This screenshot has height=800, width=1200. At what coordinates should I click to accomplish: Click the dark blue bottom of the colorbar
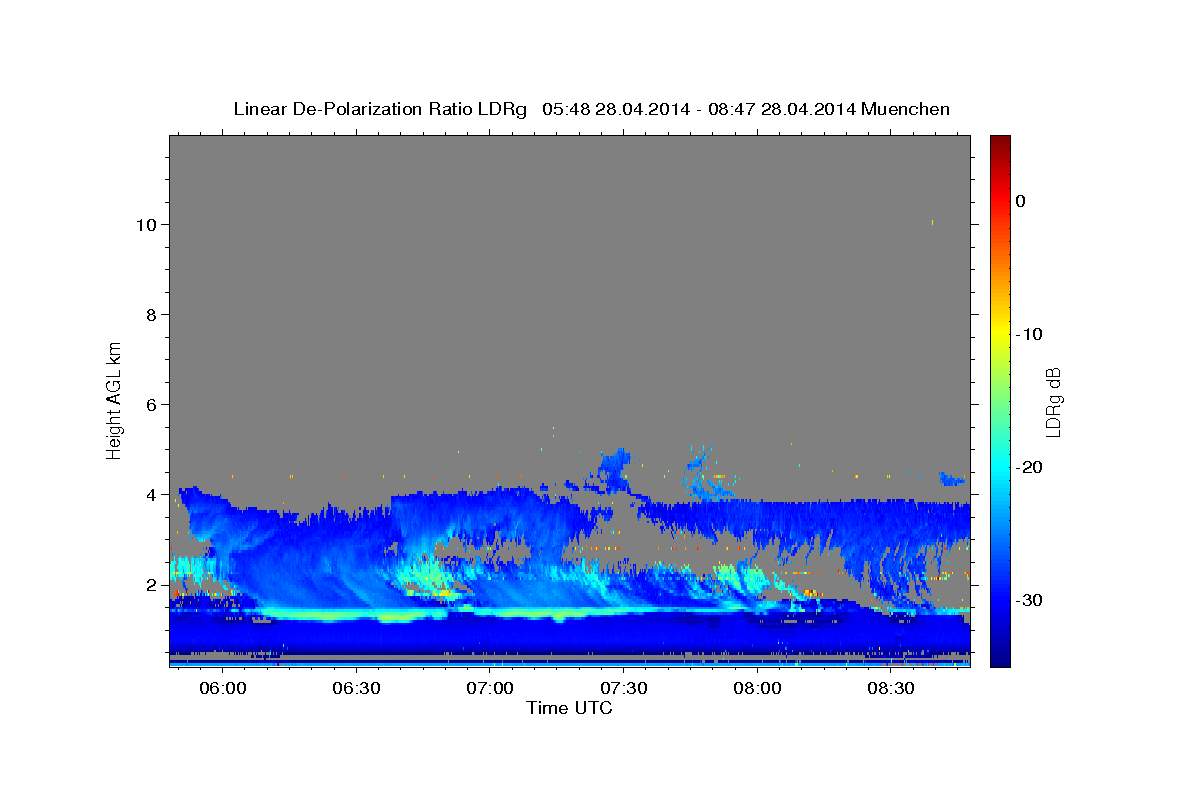pos(1000,658)
